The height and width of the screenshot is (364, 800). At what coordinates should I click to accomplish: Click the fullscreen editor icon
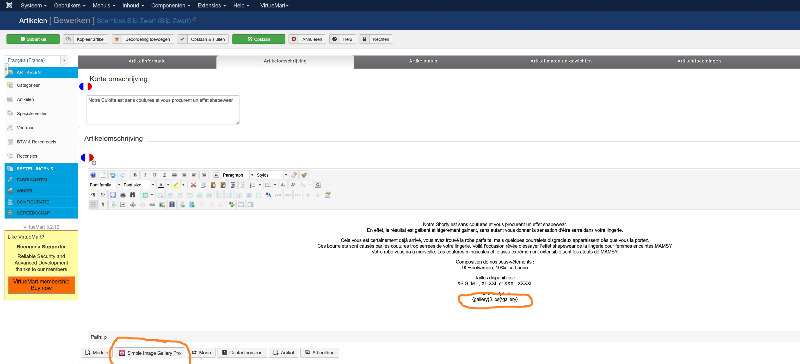(x=113, y=195)
